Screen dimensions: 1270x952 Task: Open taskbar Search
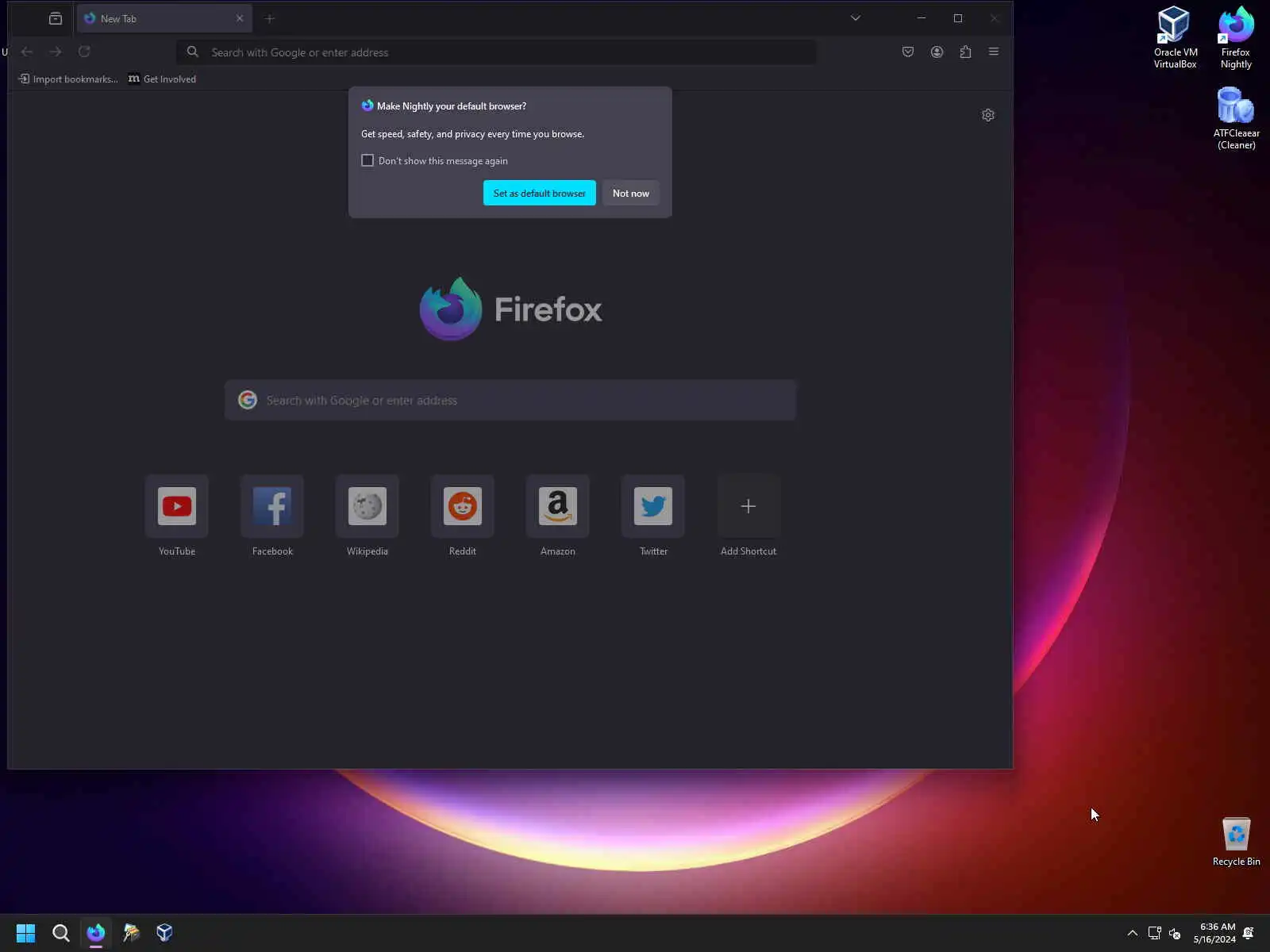pos(61,933)
